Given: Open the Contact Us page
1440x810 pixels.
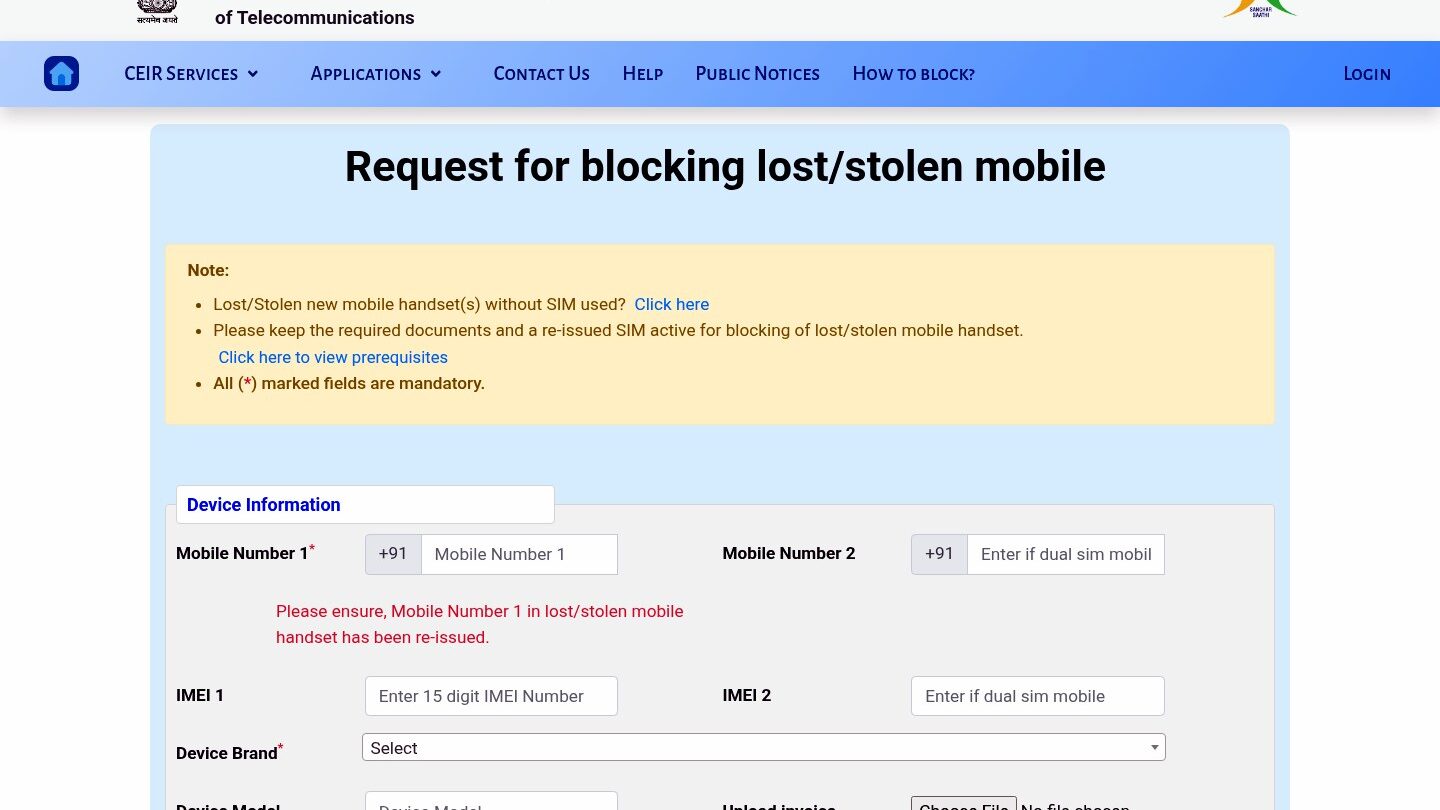Looking at the screenshot, I should [541, 74].
